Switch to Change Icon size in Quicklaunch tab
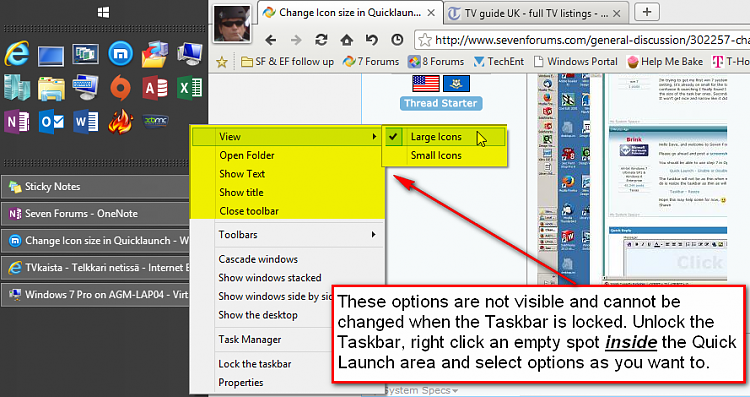 [x=350, y=13]
